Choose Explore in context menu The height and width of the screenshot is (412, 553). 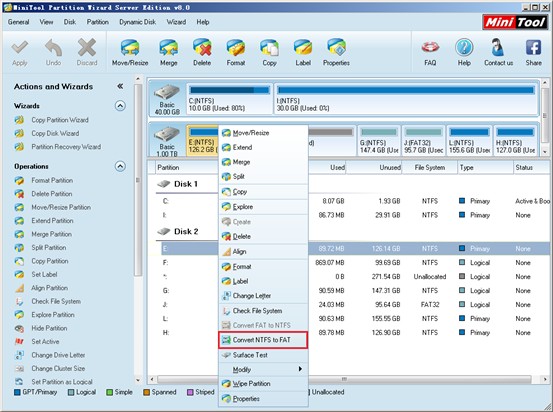[x=263, y=207]
